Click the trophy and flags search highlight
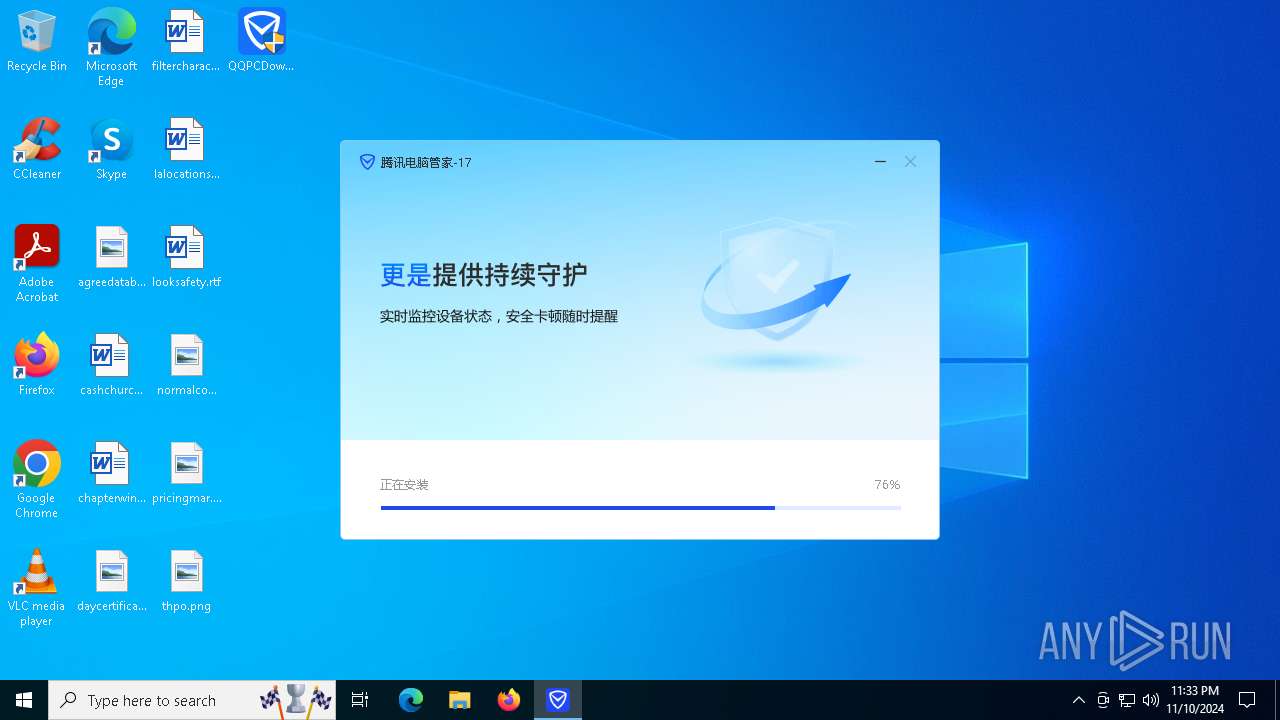1280x720 pixels. [x=296, y=700]
